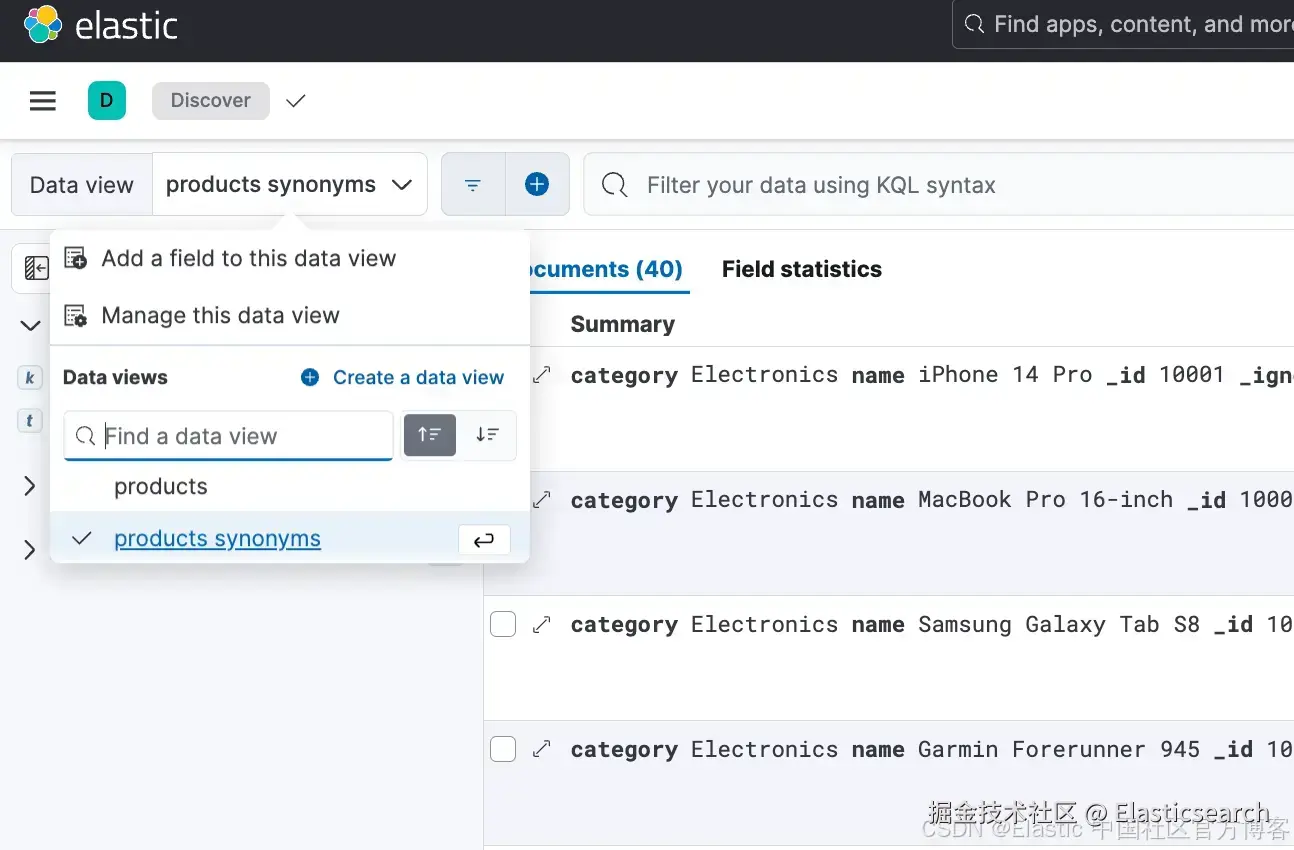Switch to the Field statistics tab

pyautogui.click(x=801, y=269)
